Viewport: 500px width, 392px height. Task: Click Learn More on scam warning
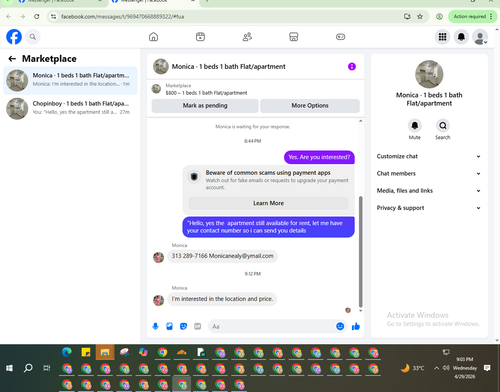(x=268, y=203)
